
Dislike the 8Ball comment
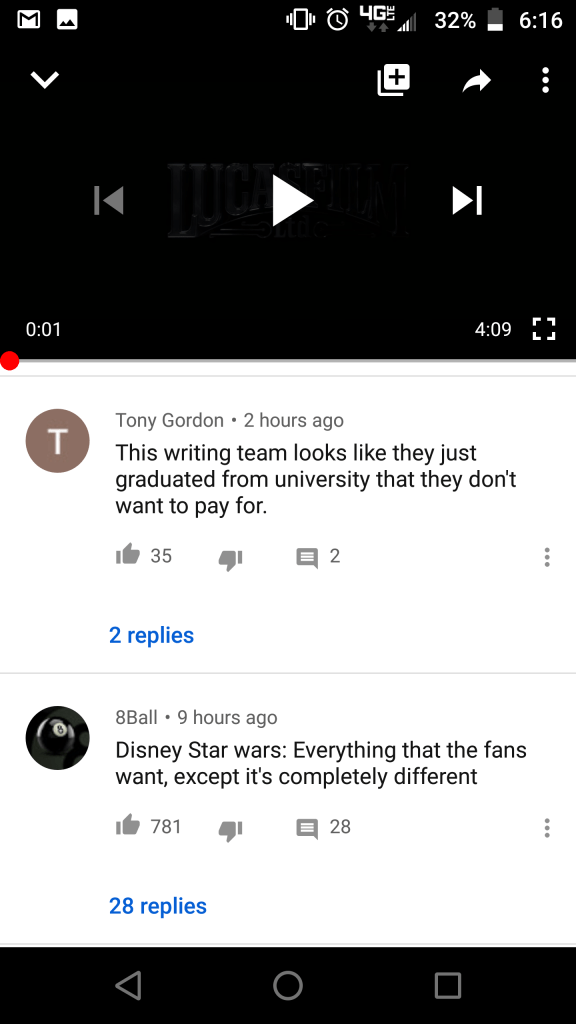point(231,829)
